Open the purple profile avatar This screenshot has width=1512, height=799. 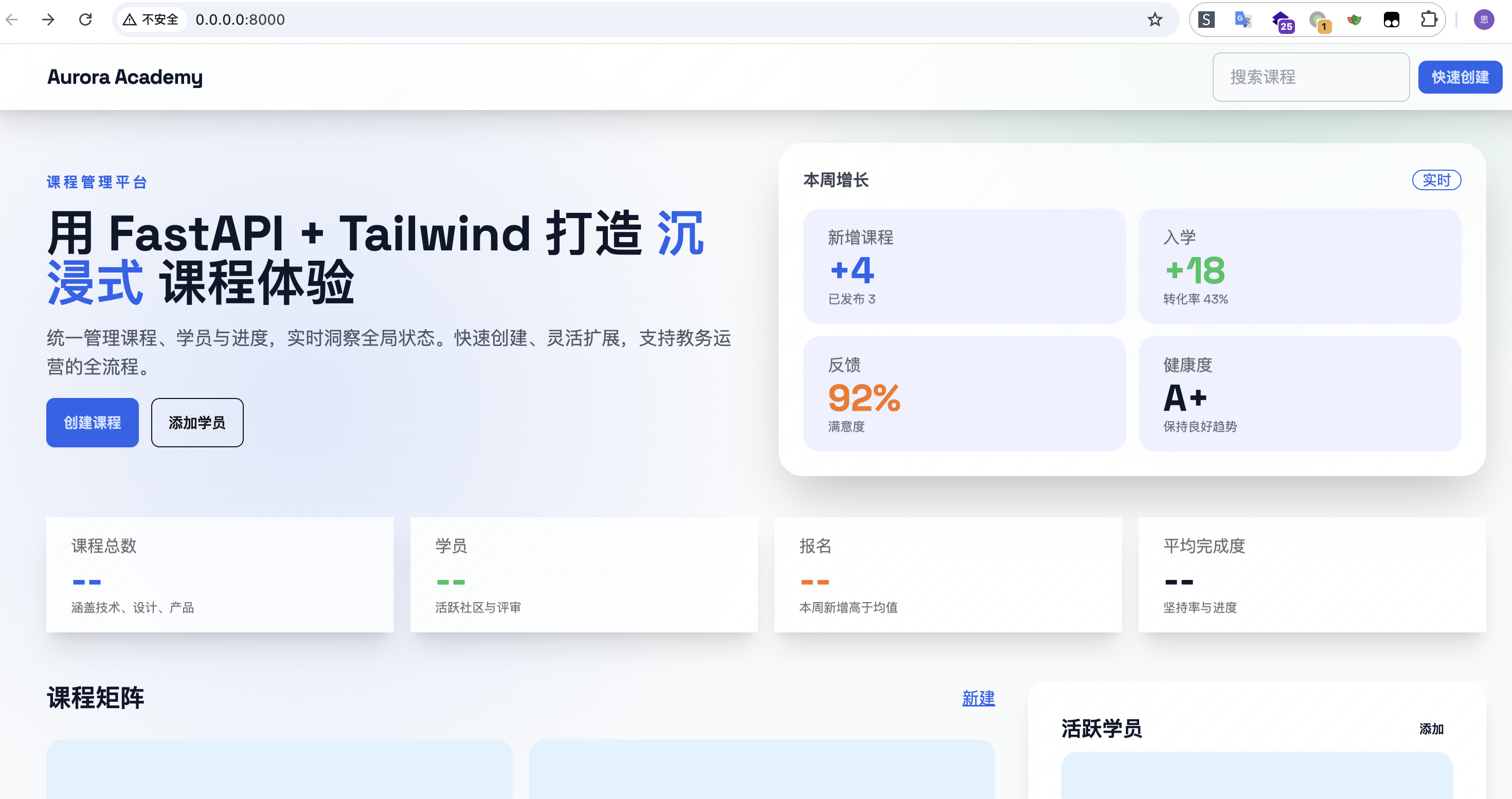pos(1484,20)
